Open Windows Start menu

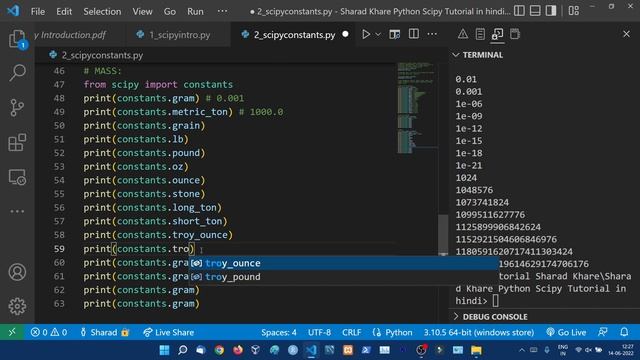164,350
